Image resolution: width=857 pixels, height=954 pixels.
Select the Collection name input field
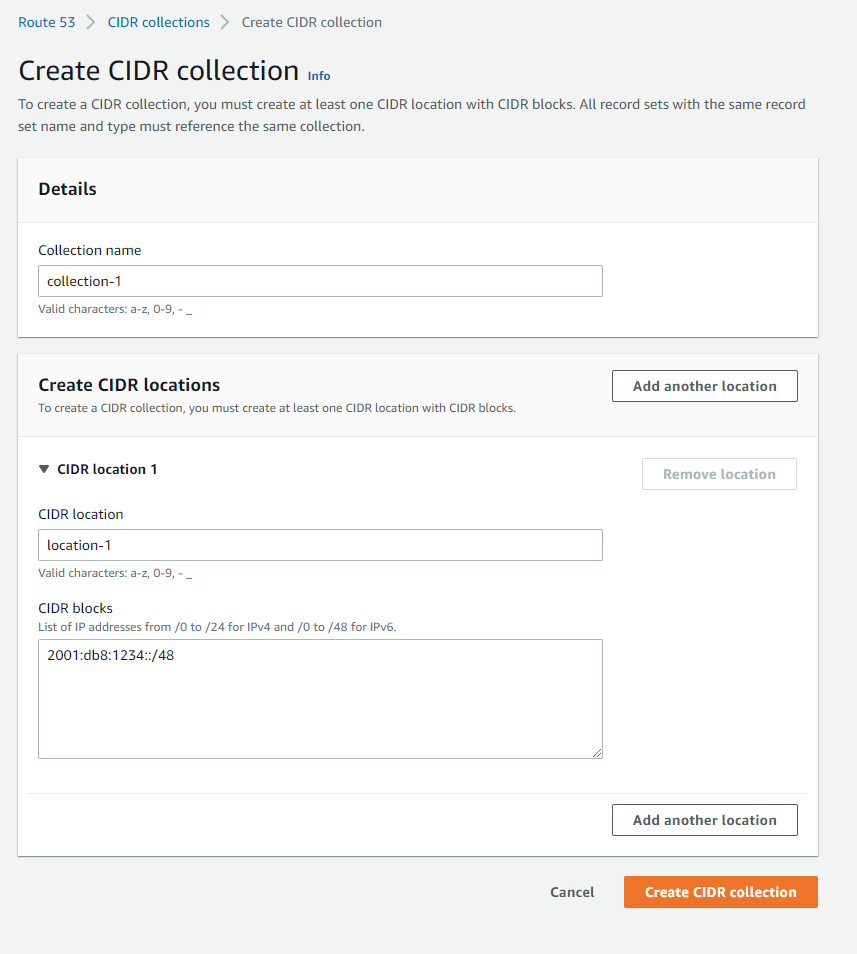point(320,281)
